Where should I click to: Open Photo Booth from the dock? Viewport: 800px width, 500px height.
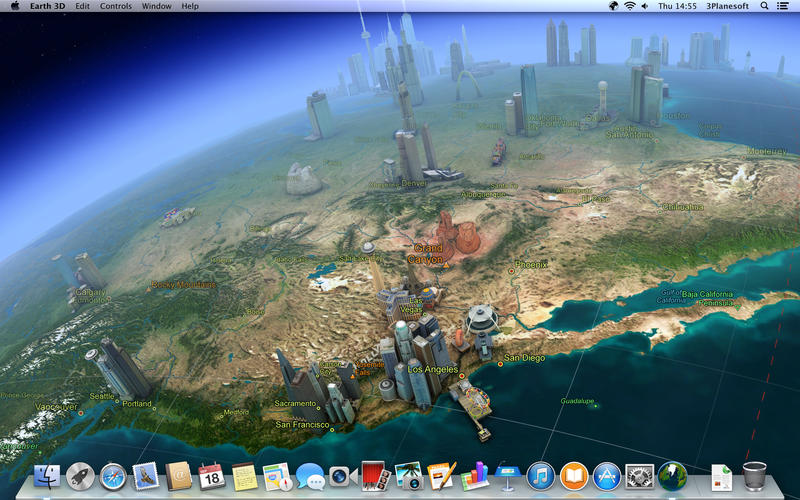(x=374, y=476)
